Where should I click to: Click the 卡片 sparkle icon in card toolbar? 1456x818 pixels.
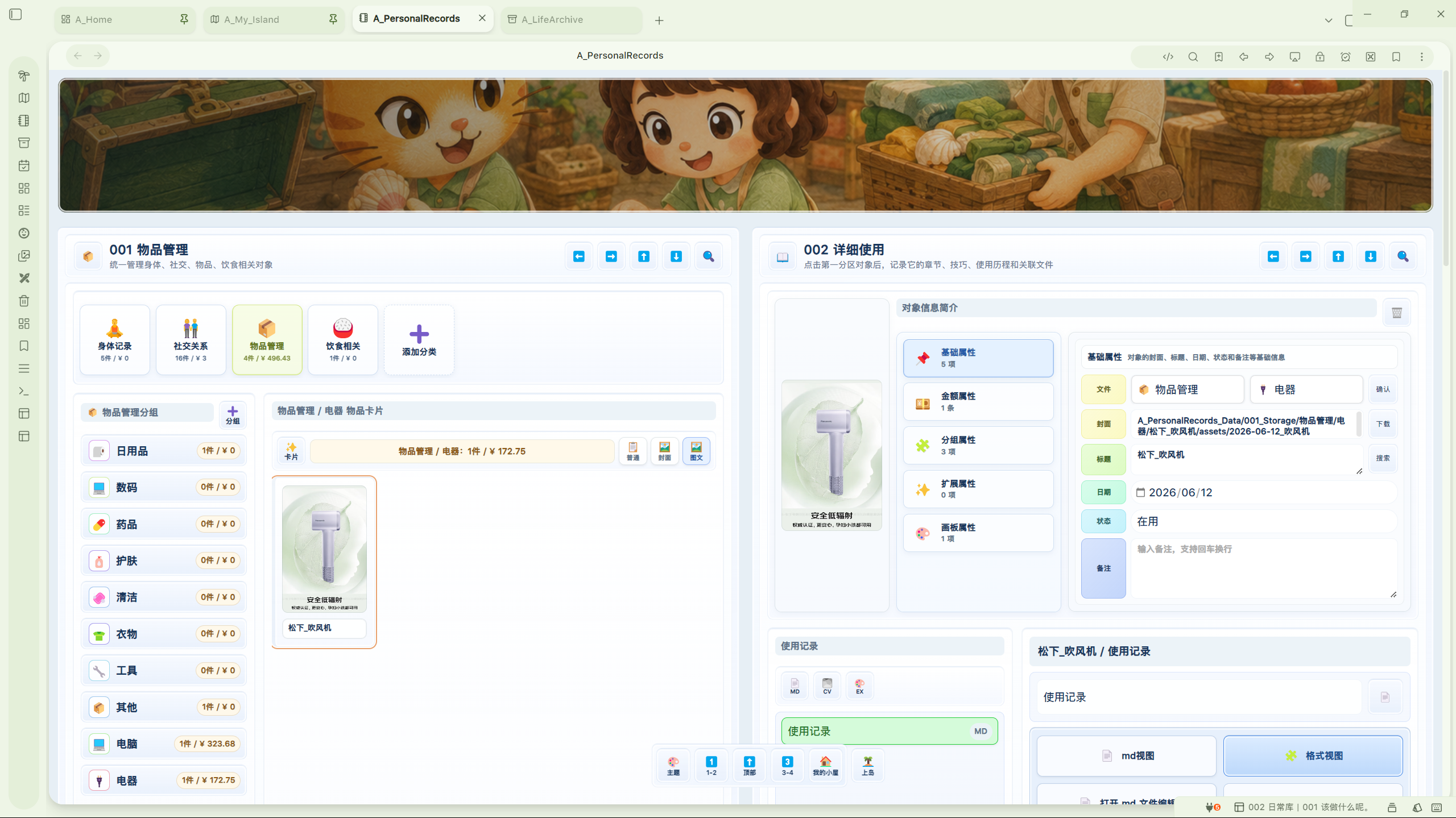[291, 451]
